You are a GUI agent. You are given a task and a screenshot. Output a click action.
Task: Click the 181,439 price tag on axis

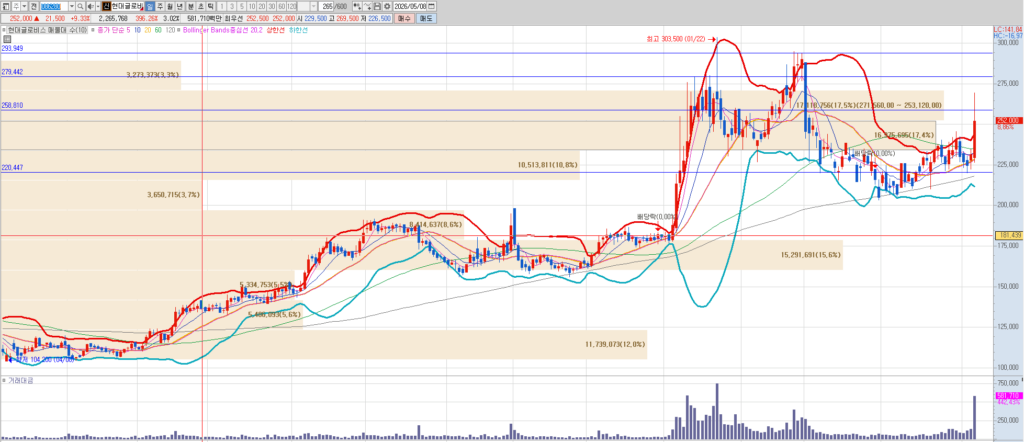click(x=1008, y=234)
